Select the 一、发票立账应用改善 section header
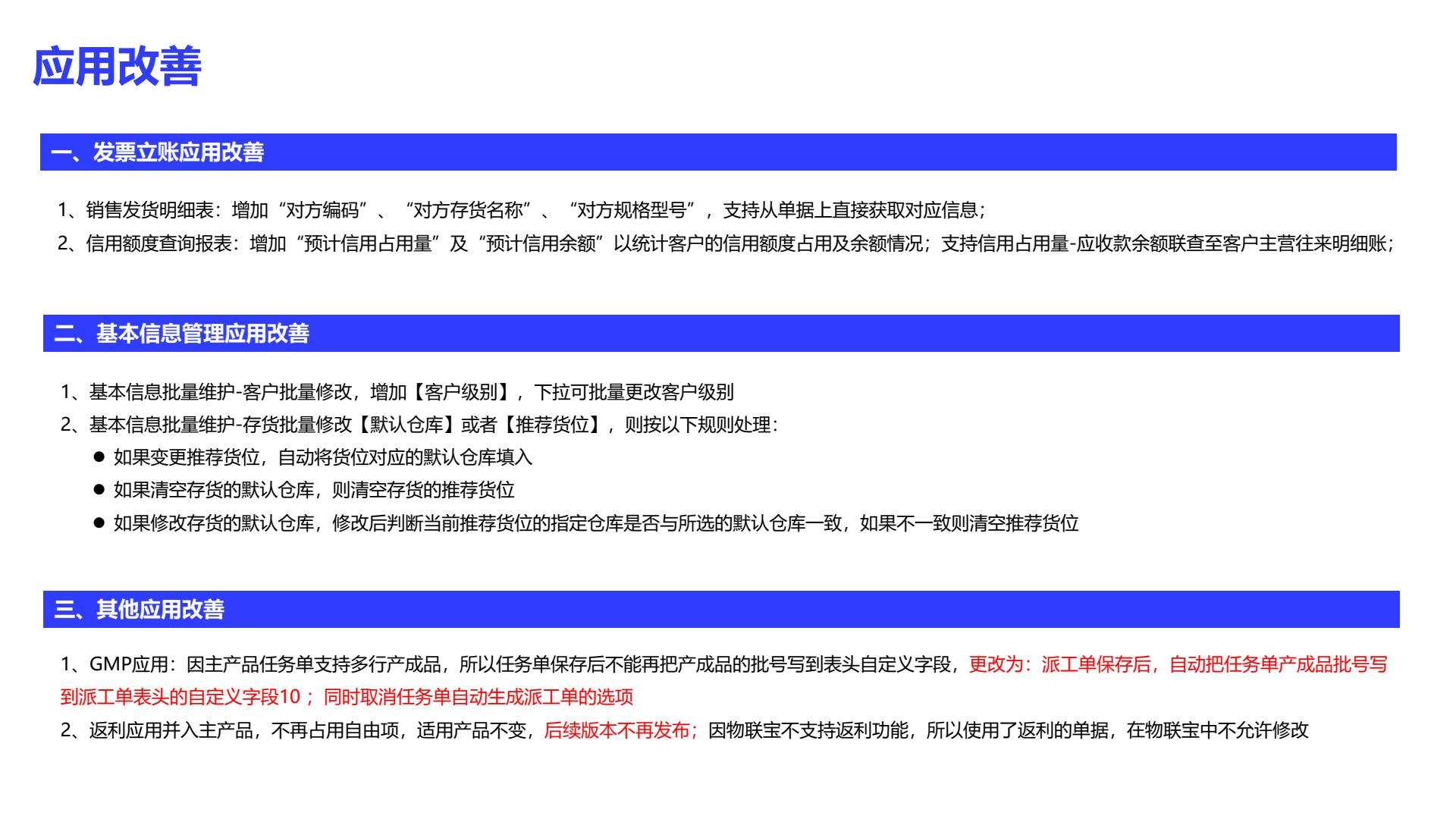 pos(157,152)
